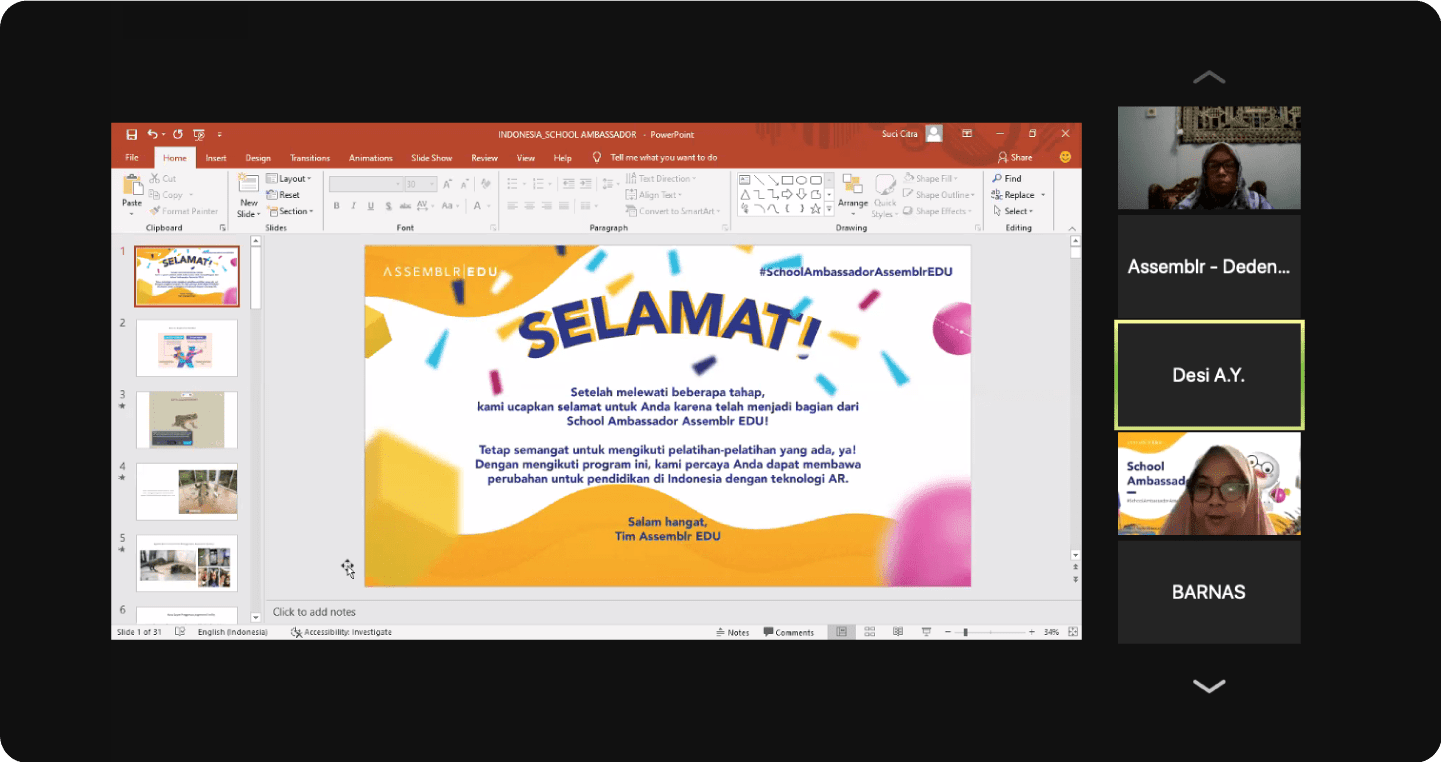Switch to Slide Sorter view in status bar
Viewport: 1441px width, 762px height.
coord(870,631)
